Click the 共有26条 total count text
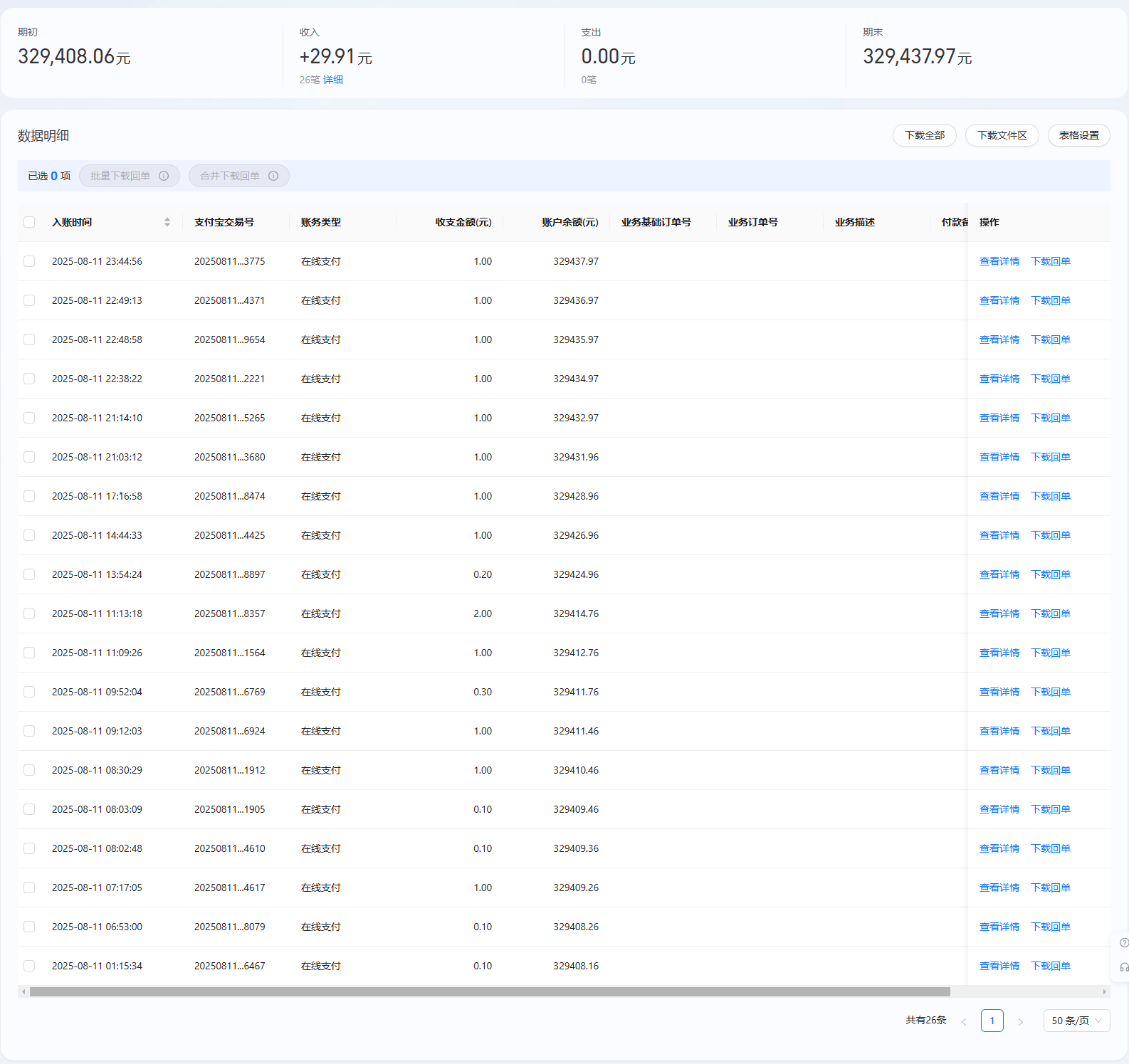The image size is (1129, 1064). point(925,1020)
